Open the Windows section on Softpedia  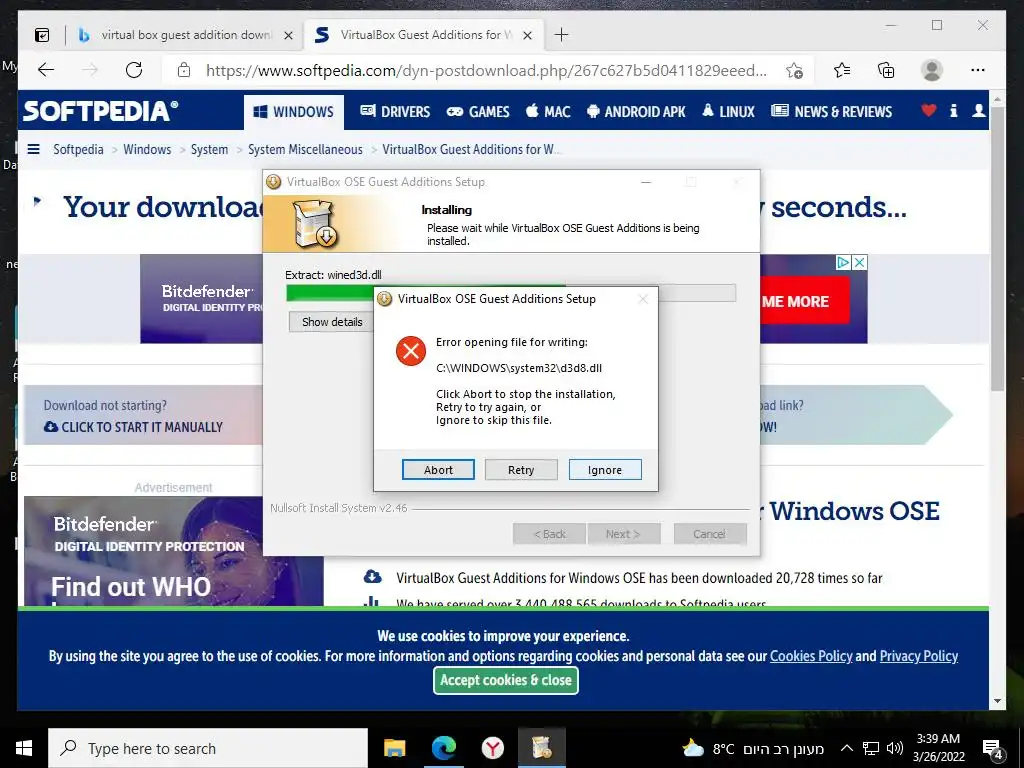point(294,112)
